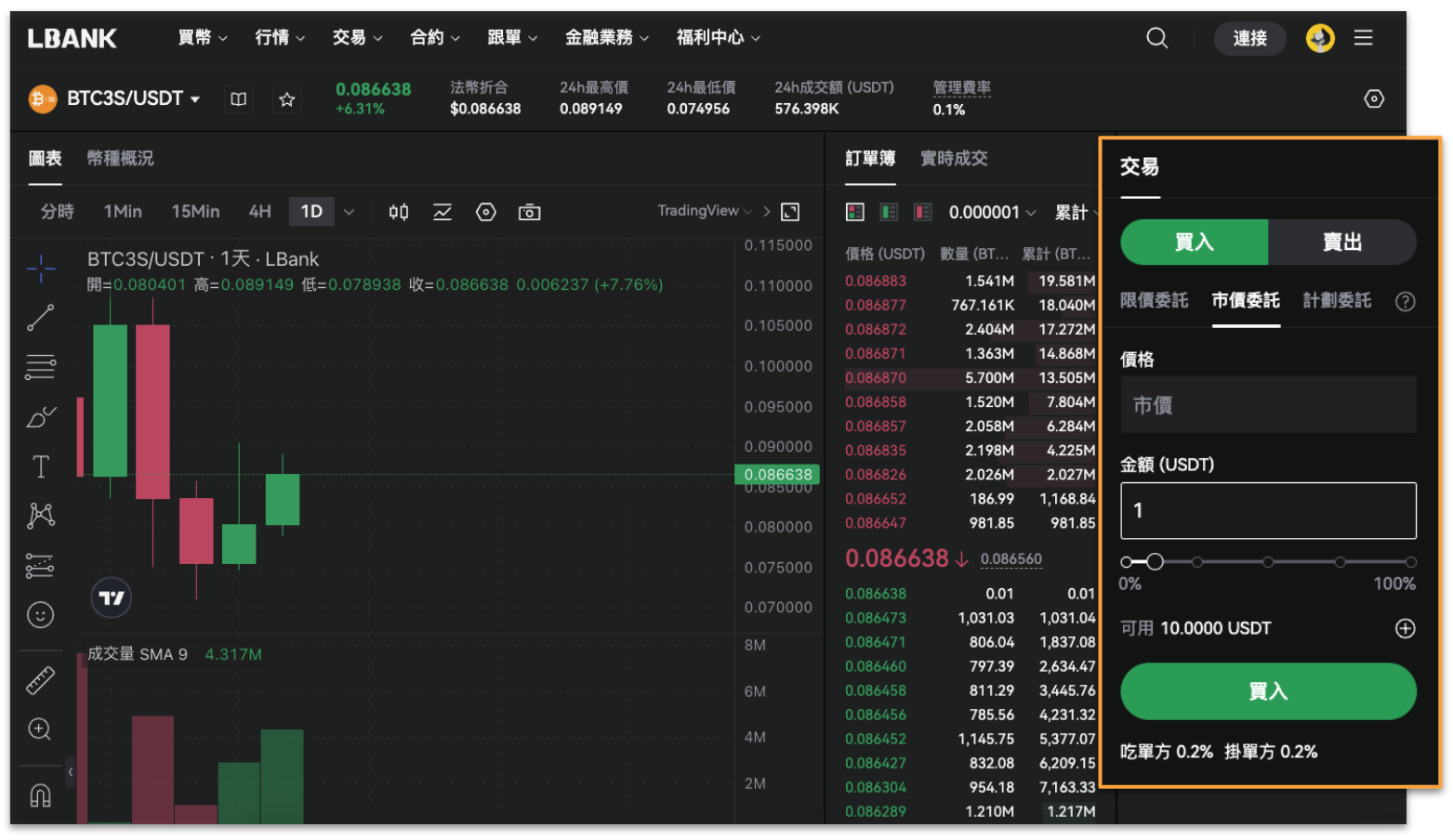Take chart snapshot with camera icon
1453x840 pixels.
[x=530, y=212]
